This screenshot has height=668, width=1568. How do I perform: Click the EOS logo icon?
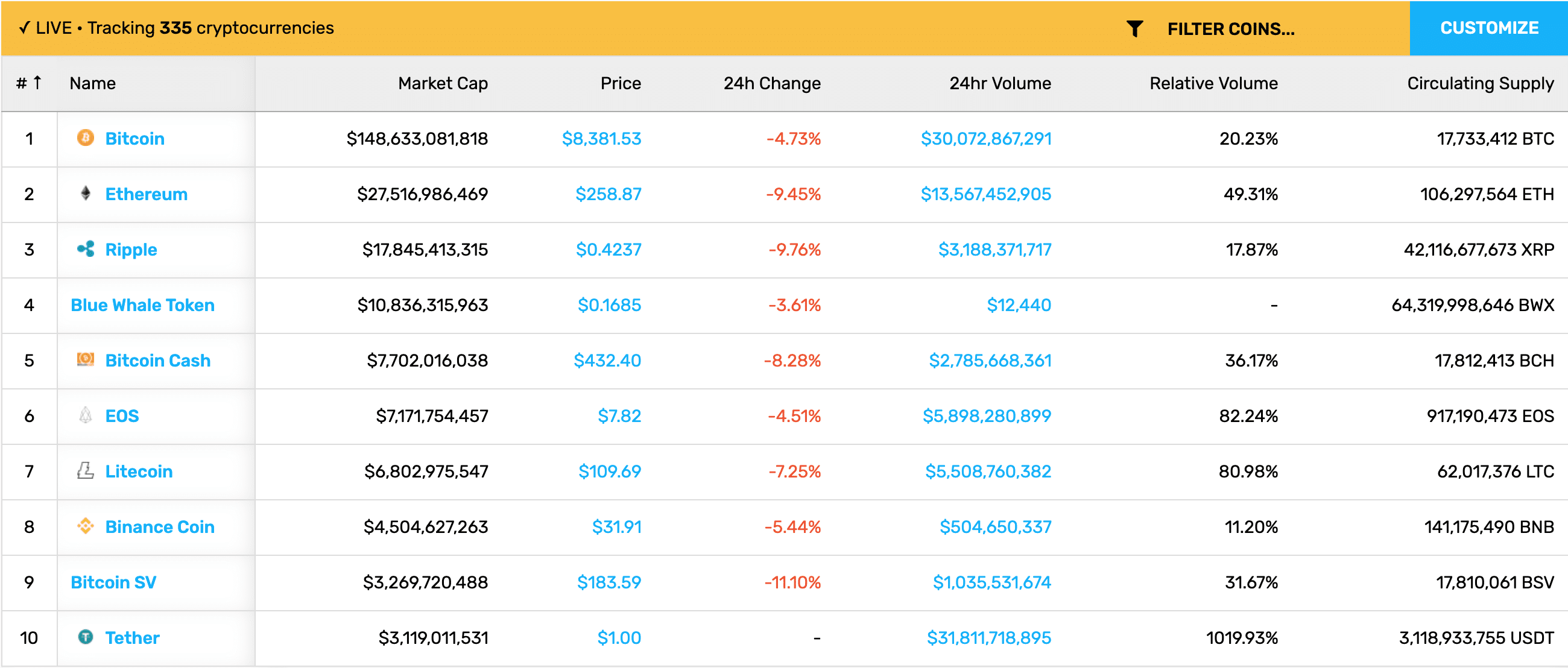85,415
